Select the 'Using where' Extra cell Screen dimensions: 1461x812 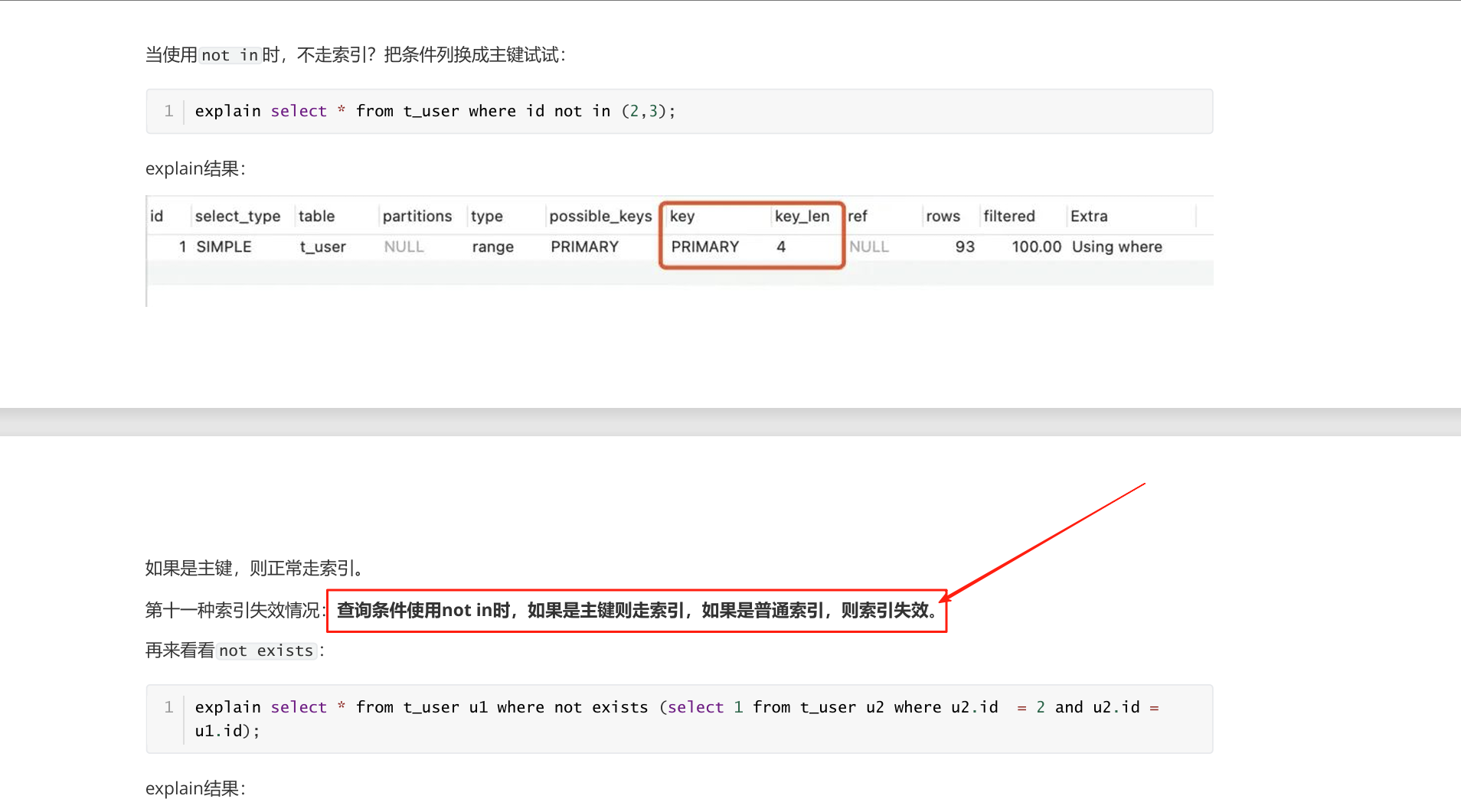tap(1116, 247)
